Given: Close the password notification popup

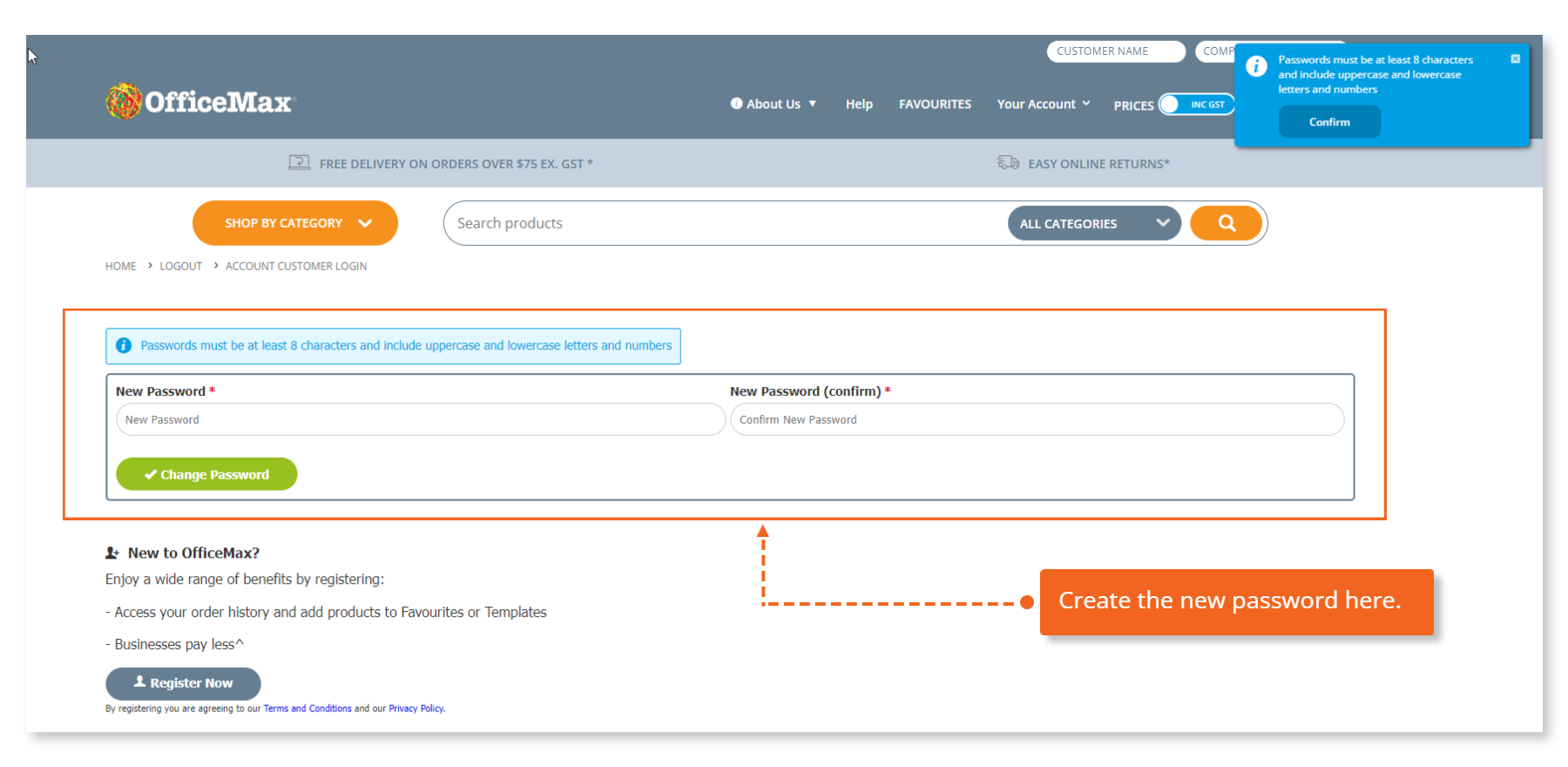Looking at the screenshot, I should [1515, 59].
